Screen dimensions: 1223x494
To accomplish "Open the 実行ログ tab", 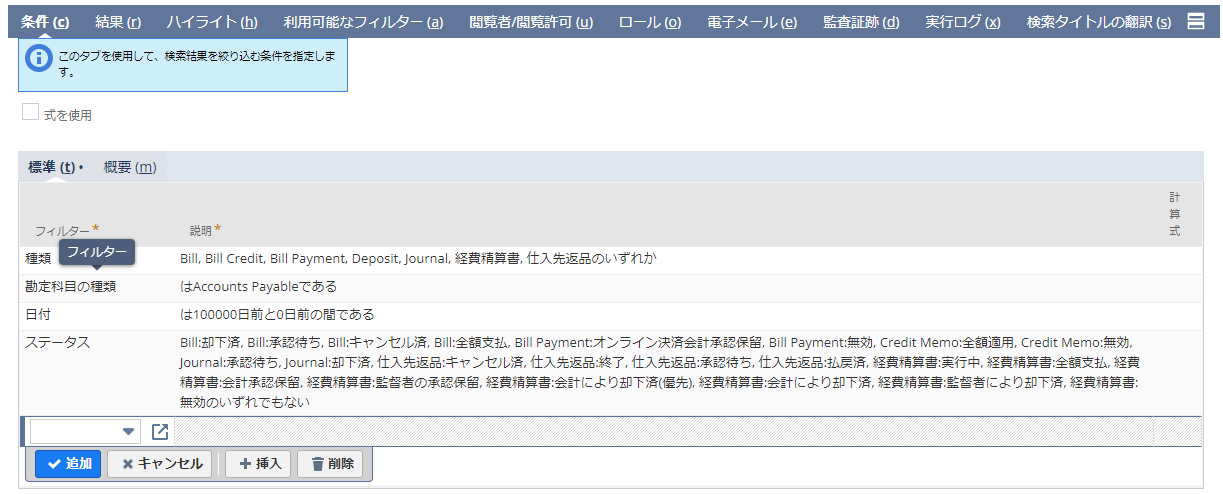I will pyautogui.click(x=962, y=21).
